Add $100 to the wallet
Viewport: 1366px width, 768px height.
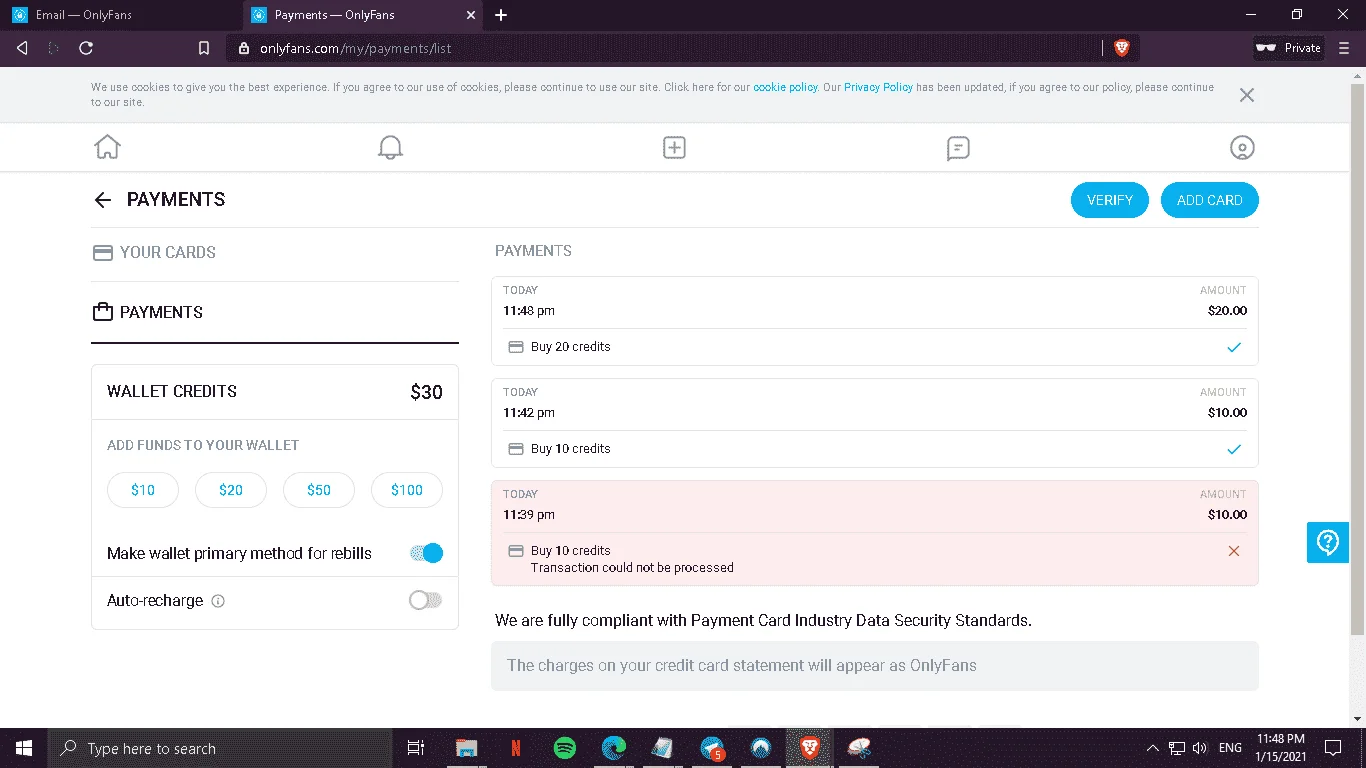point(407,490)
